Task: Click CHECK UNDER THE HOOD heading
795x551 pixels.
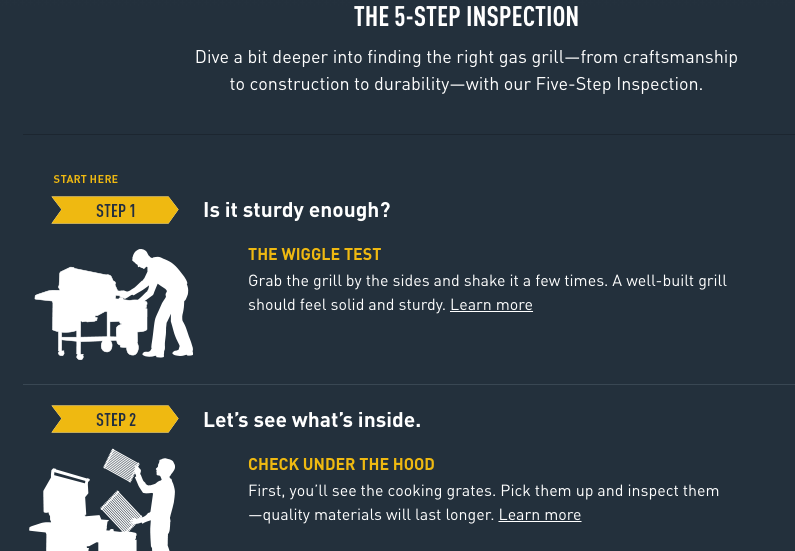Action: click(x=341, y=464)
